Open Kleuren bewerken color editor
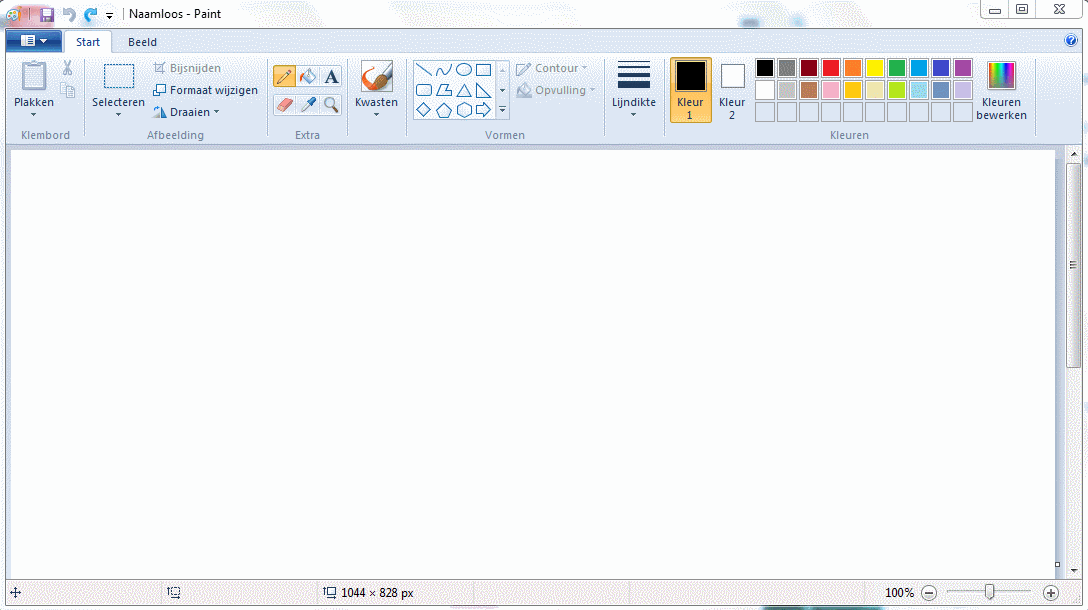Viewport: 1088px width, 610px height. coord(1001,90)
